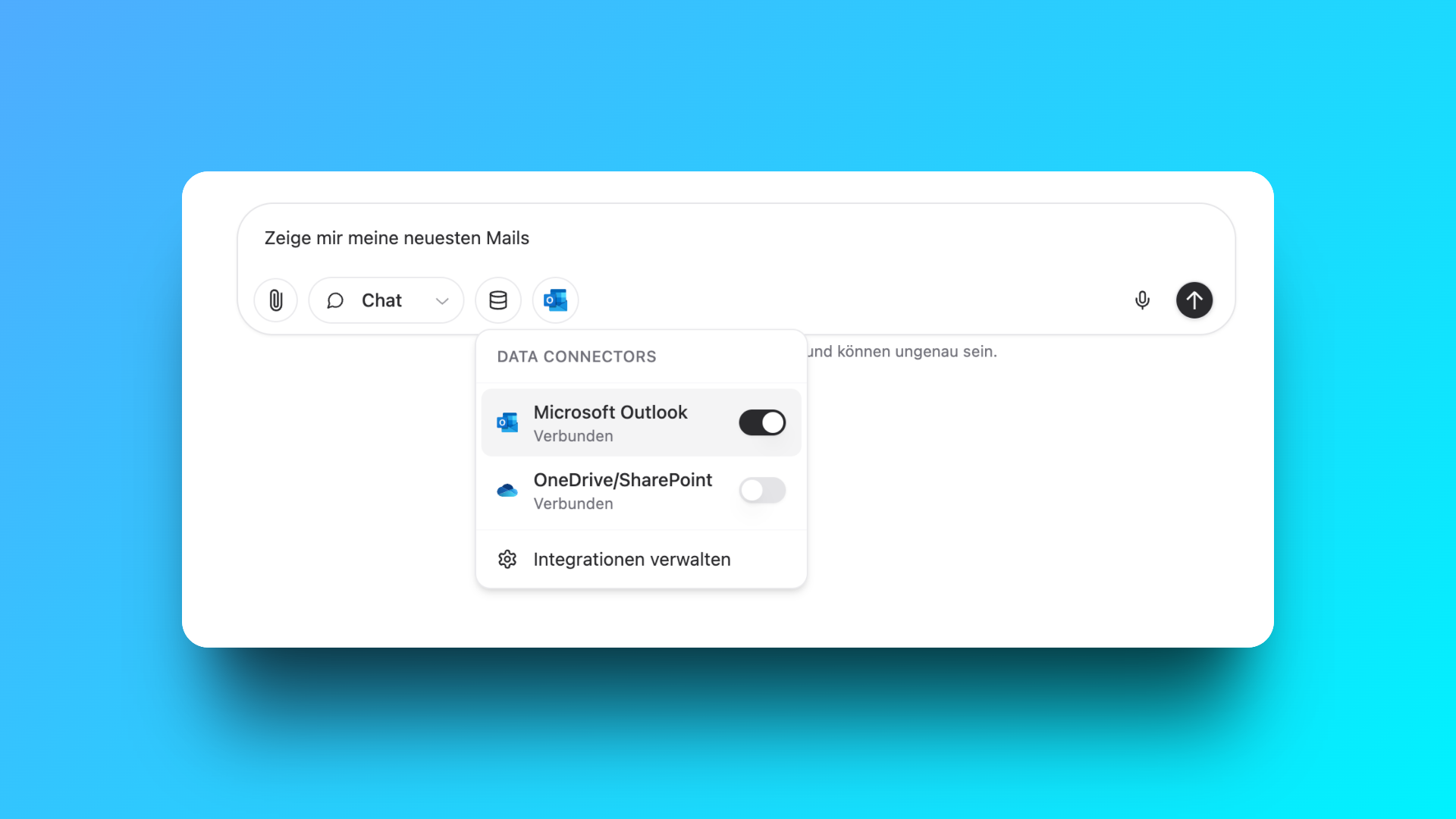
Task: Click the gear icon next to Integrationen verwalten
Action: [x=507, y=560]
